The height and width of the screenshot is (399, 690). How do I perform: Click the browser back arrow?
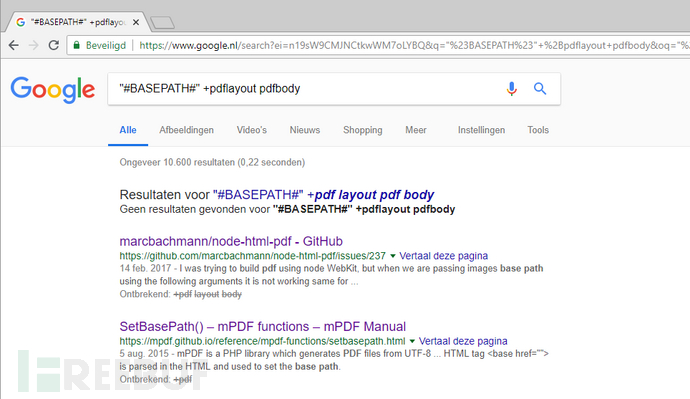tap(14, 45)
